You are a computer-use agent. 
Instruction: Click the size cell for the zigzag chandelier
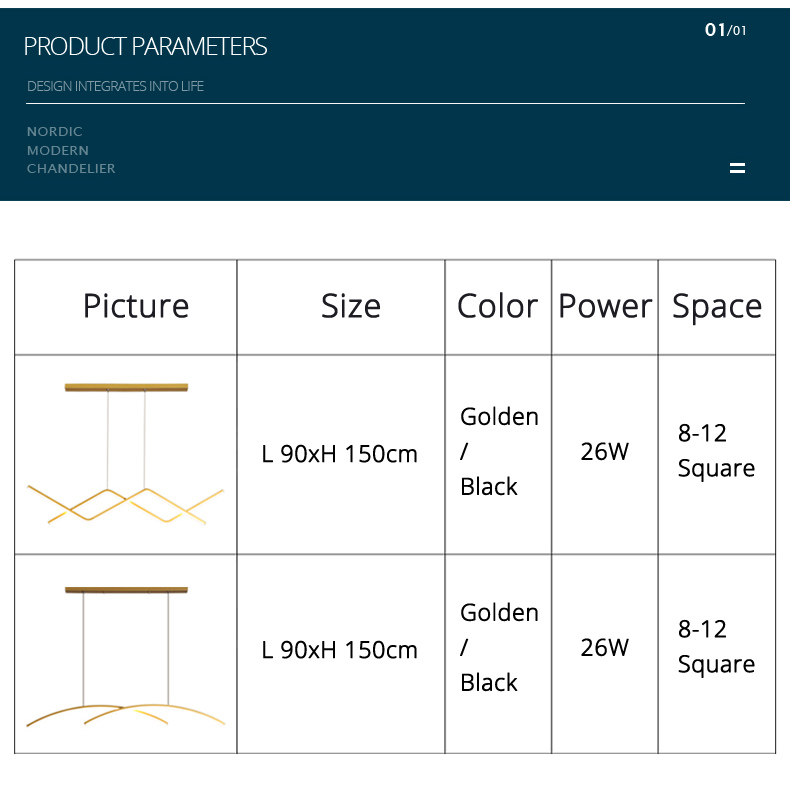(x=340, y=454)
